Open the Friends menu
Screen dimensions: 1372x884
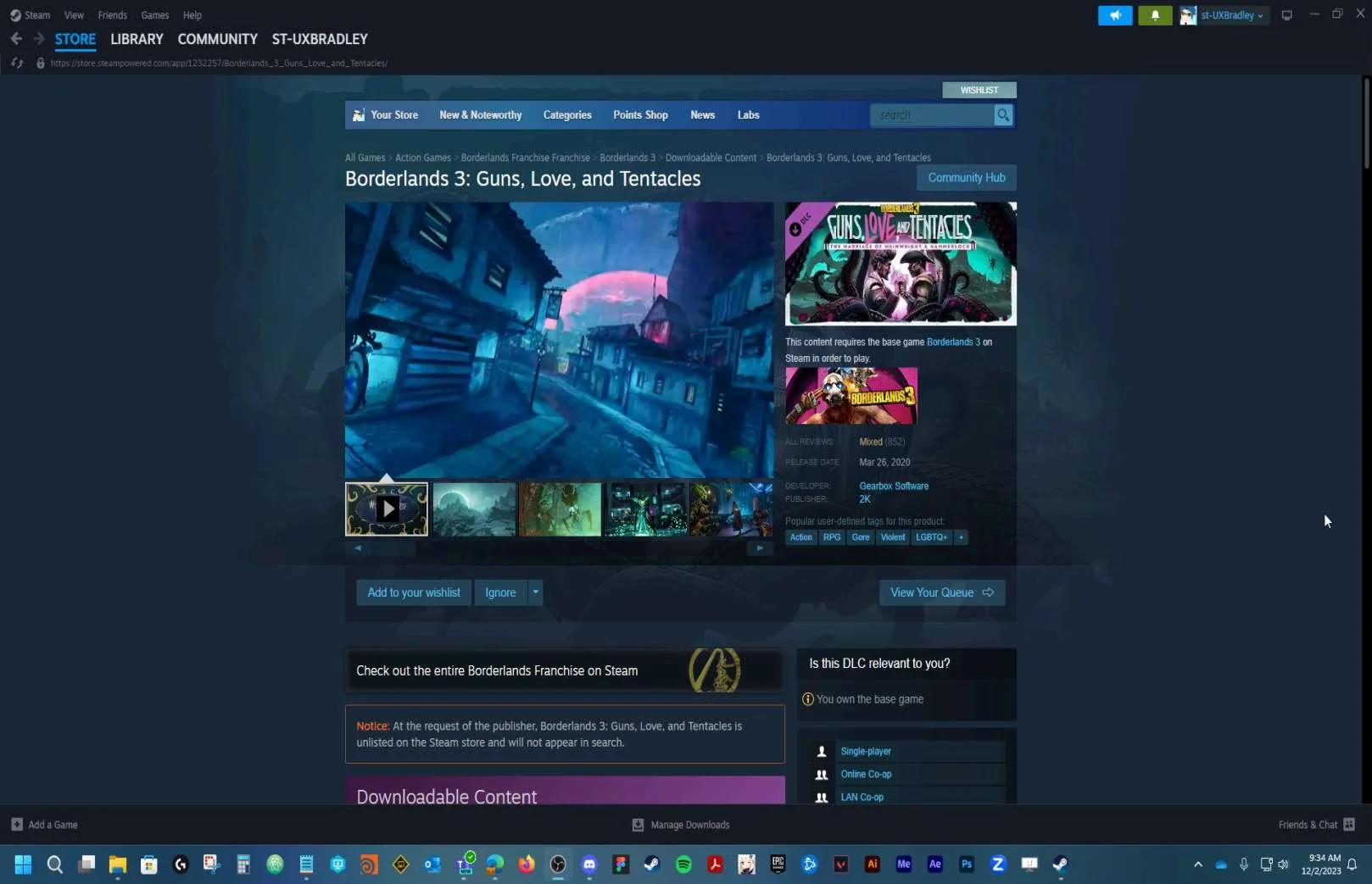[x=112, y=15]
